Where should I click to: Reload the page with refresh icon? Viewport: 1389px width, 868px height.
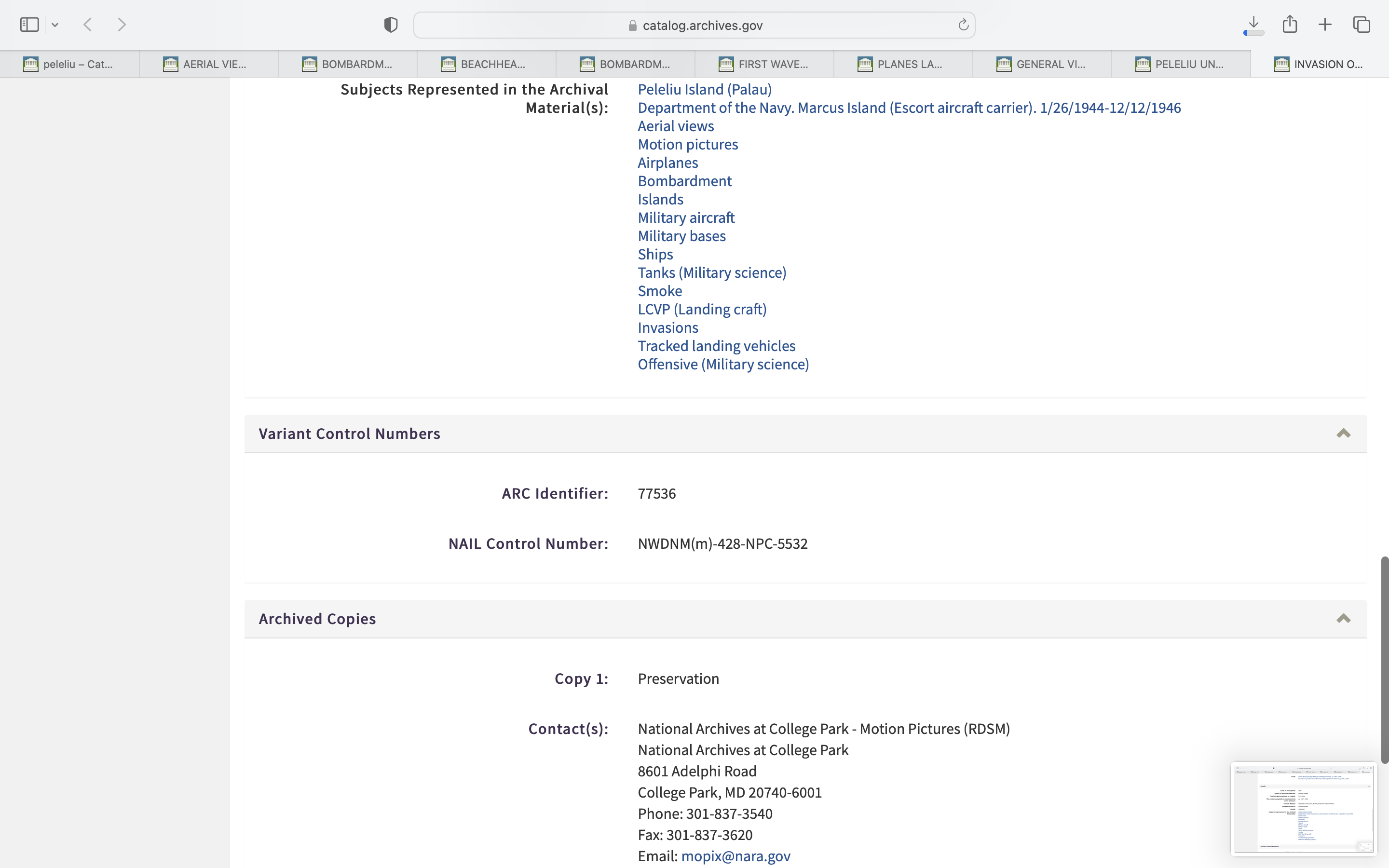pyautogui.click(x=963, y=25)
